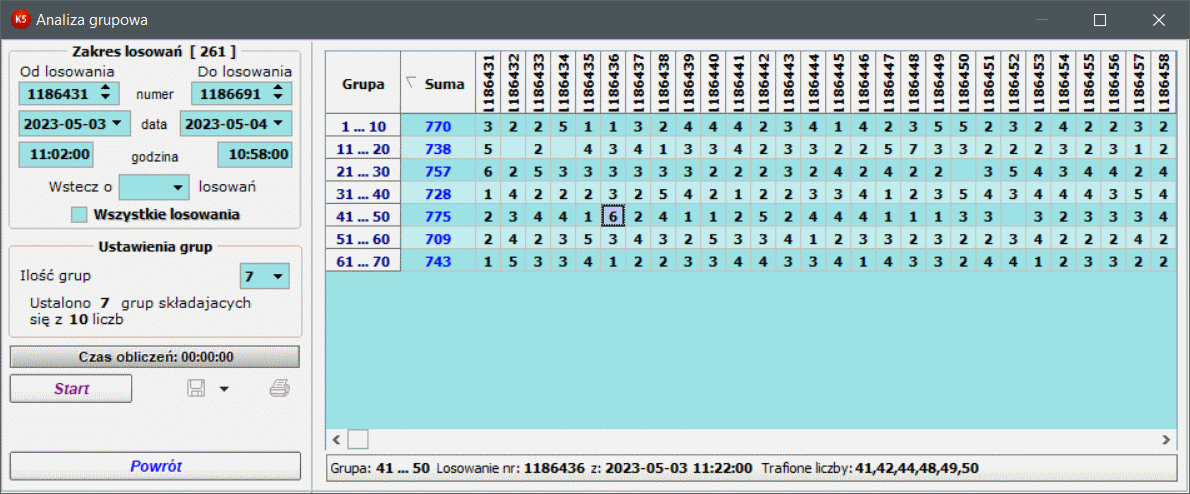Click the Grupa column header
Image resolution: width=1190 pixels, height=494 pixels.
point(364,83)
